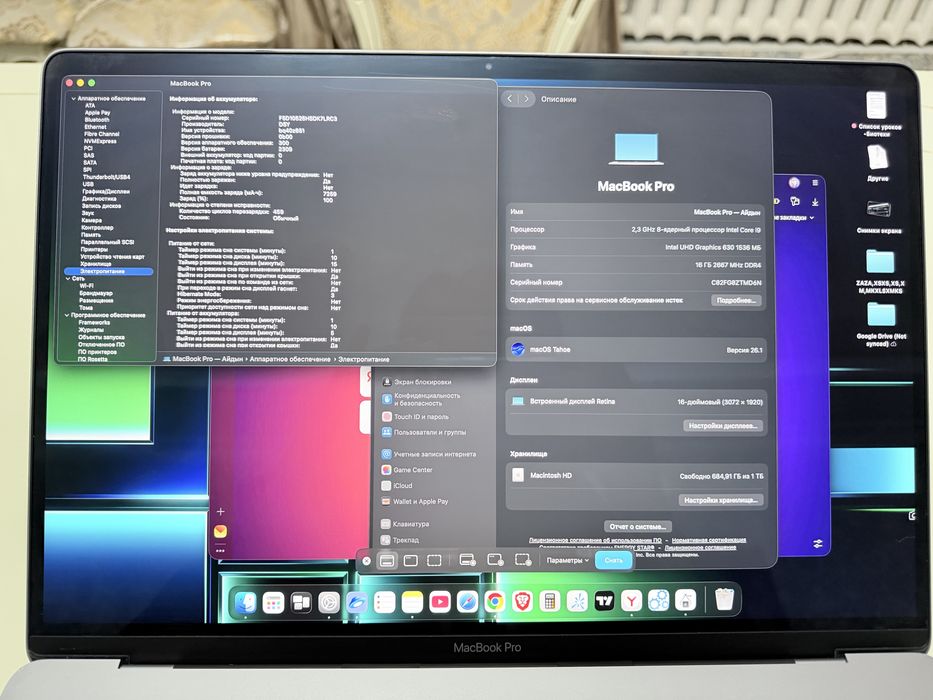Launch Reminders app from Dock
The height and width of the screenshot is (700, 933).
point(384,602)
